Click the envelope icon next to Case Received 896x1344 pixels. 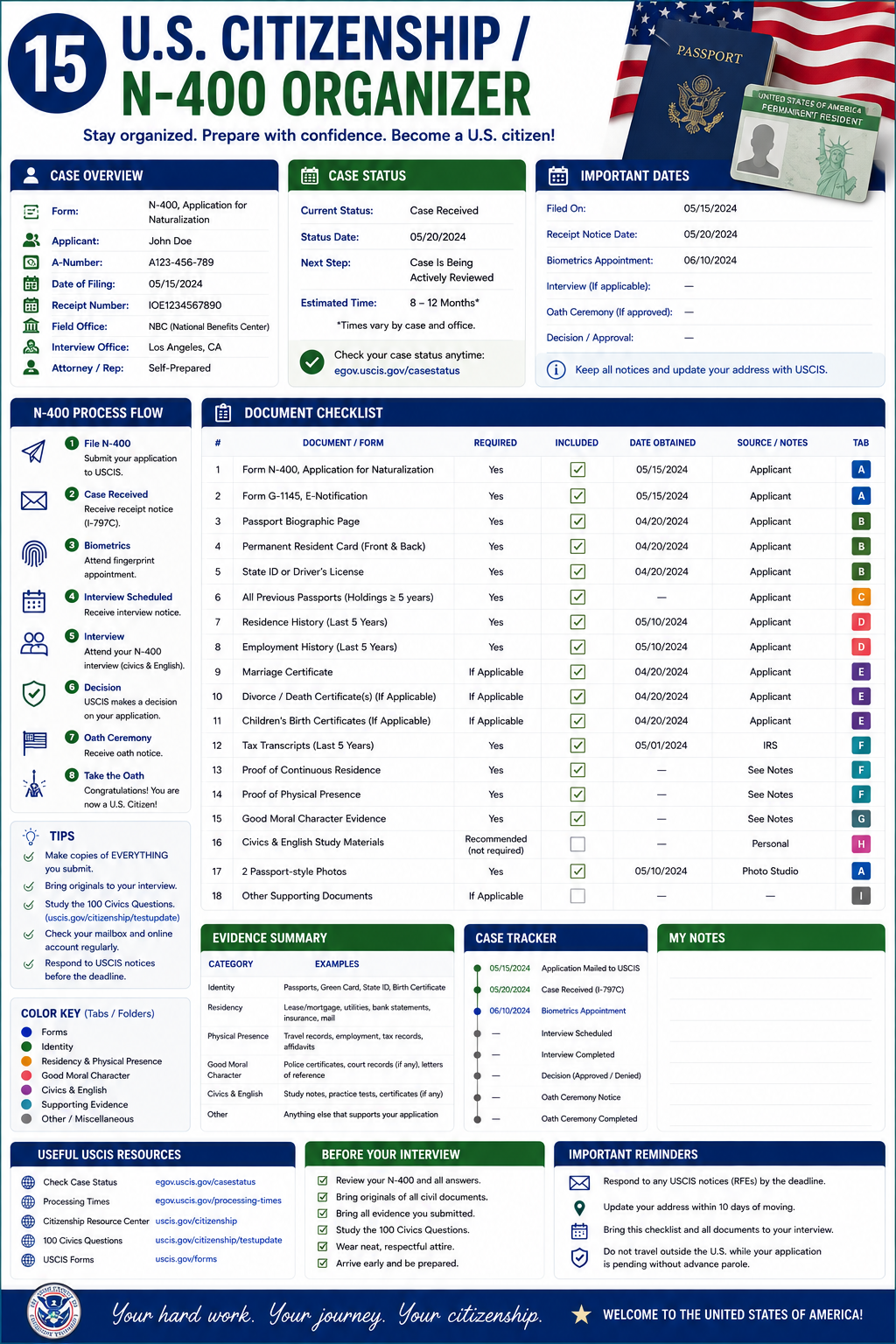click(x=33, y=500)
